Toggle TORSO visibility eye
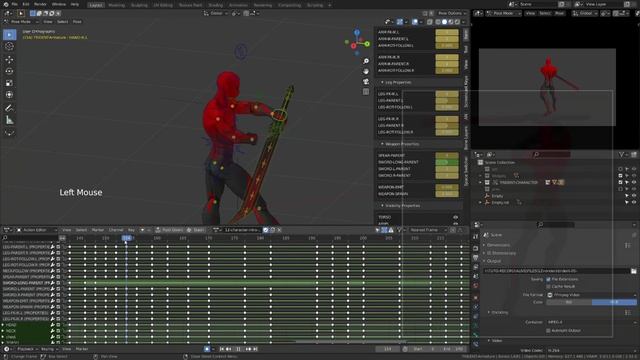This screenshot has height=360, width=640. 456,218
